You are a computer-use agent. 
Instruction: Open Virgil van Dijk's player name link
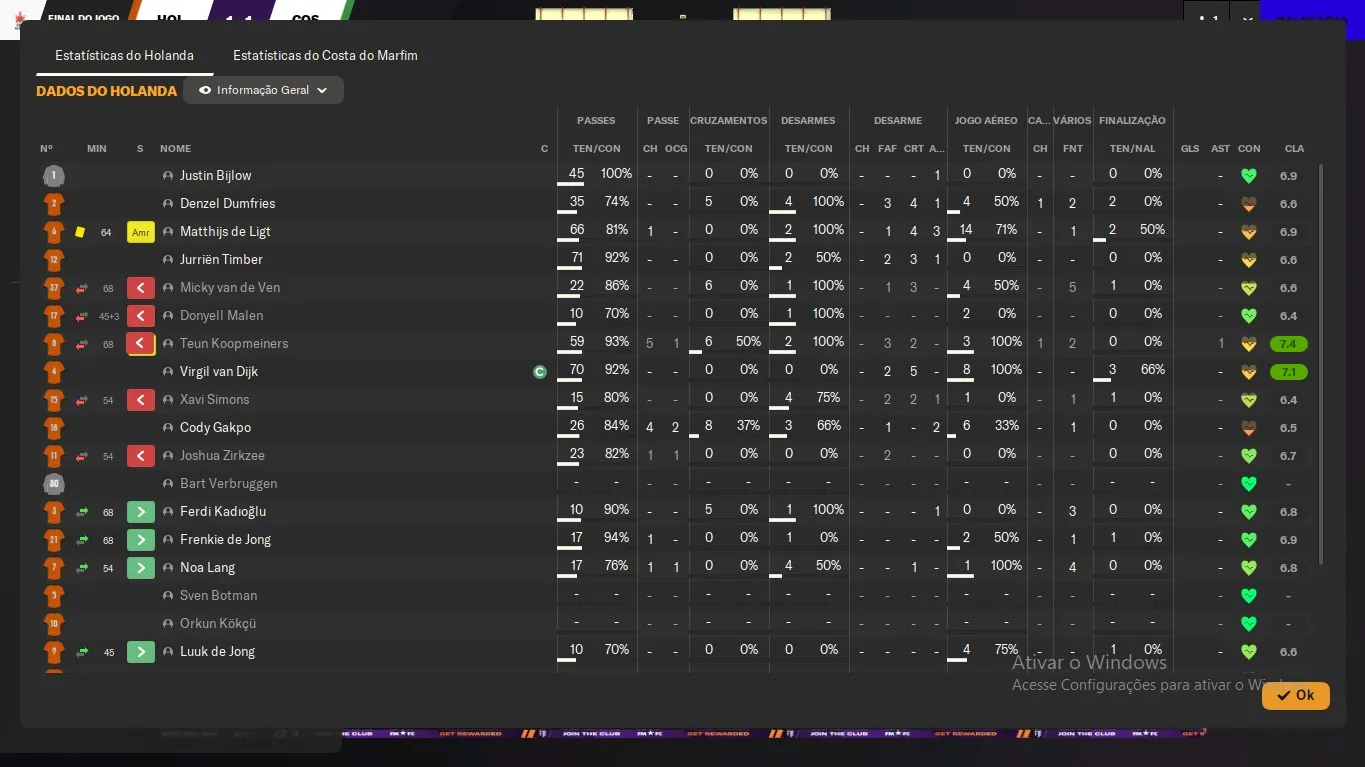tap(219, 372)
